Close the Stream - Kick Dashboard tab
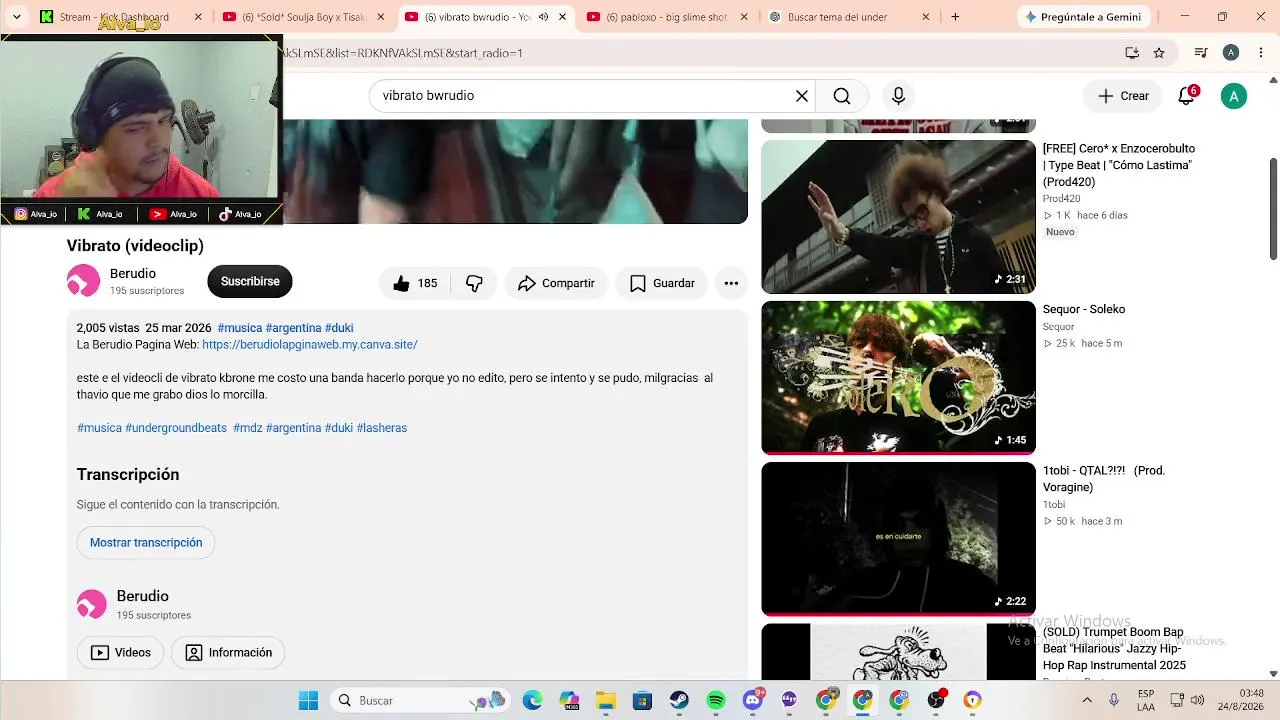Image resolution: width=1280 pixels, height=720 pixels. tap(198, 17)
